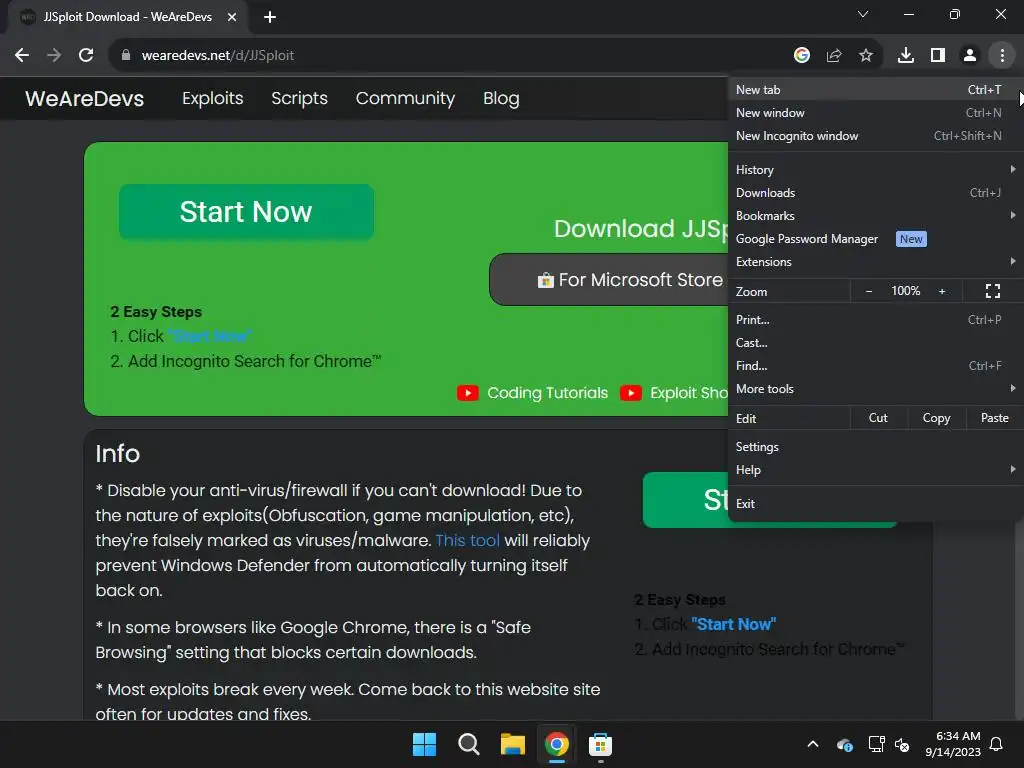Click Cut in the Edit row
This screenshot has width=1024, height=768.
878,418
